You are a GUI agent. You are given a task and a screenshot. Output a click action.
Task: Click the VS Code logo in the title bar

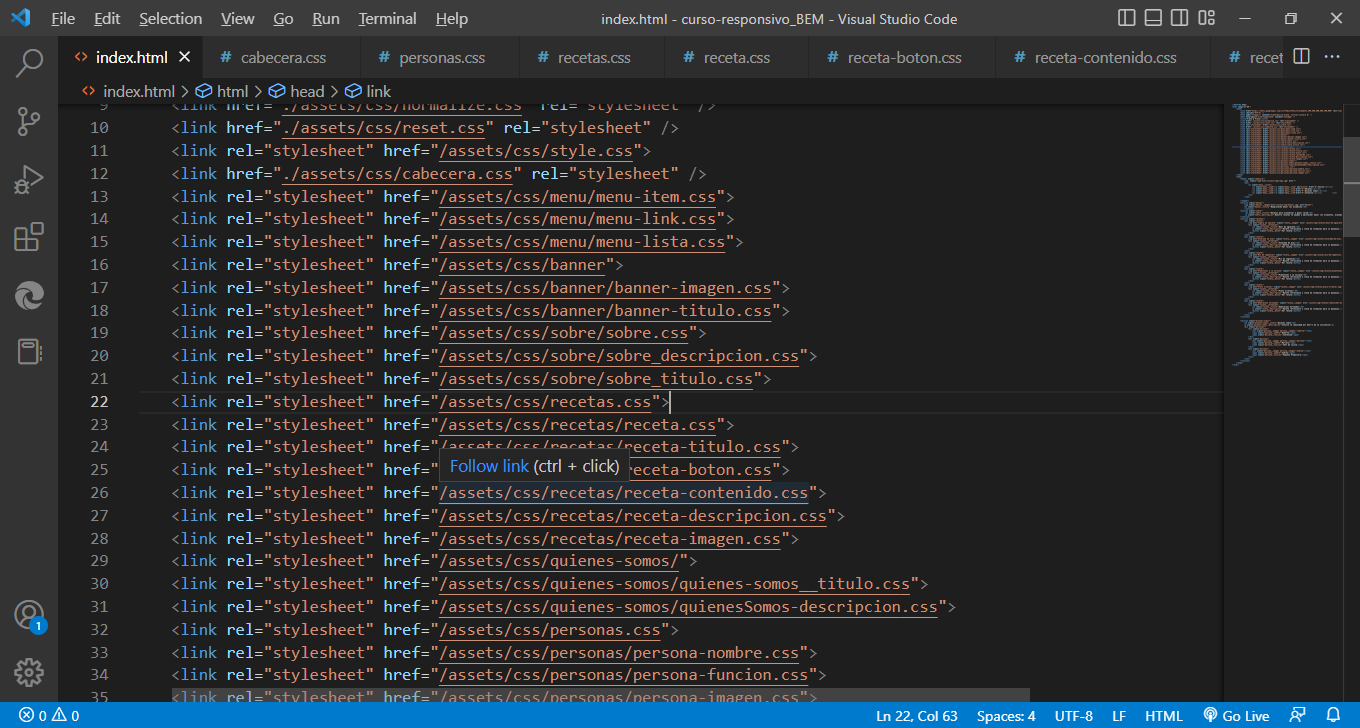pyautogui.click(x=20, y=18)
